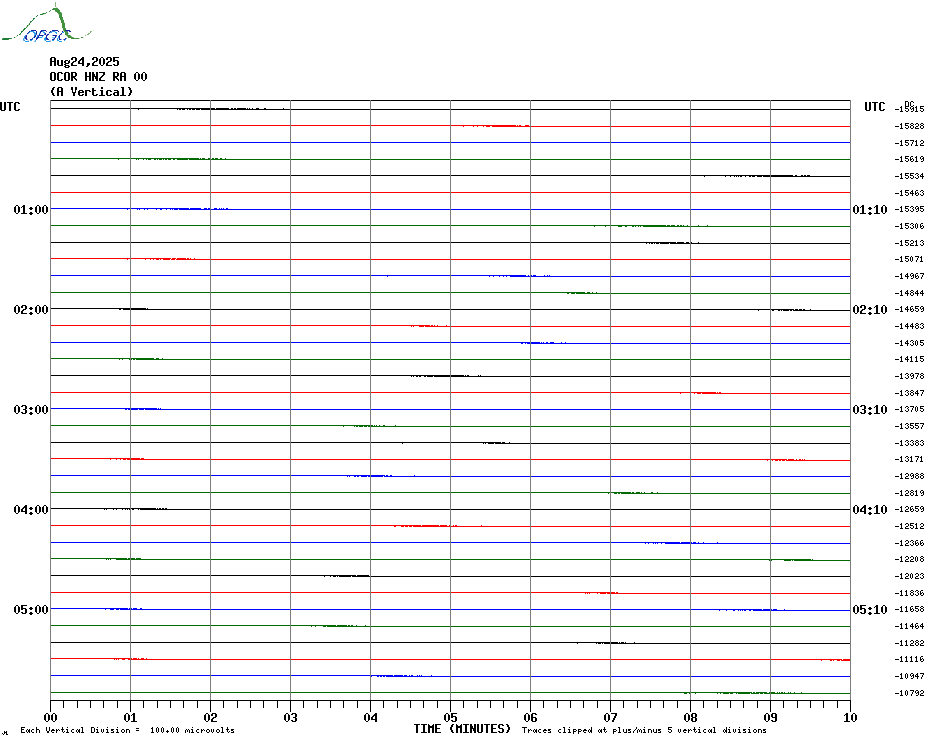This screenshot has width=930, height=744.
Task: Click DC offset value -13171
Action: click(x=909, y=459)
